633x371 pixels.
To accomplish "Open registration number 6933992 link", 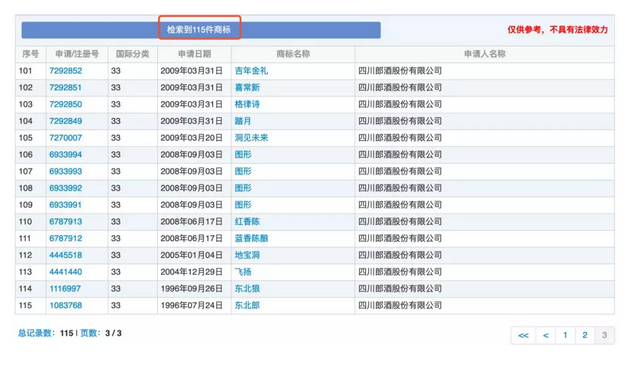I will [x=65, y=188].
